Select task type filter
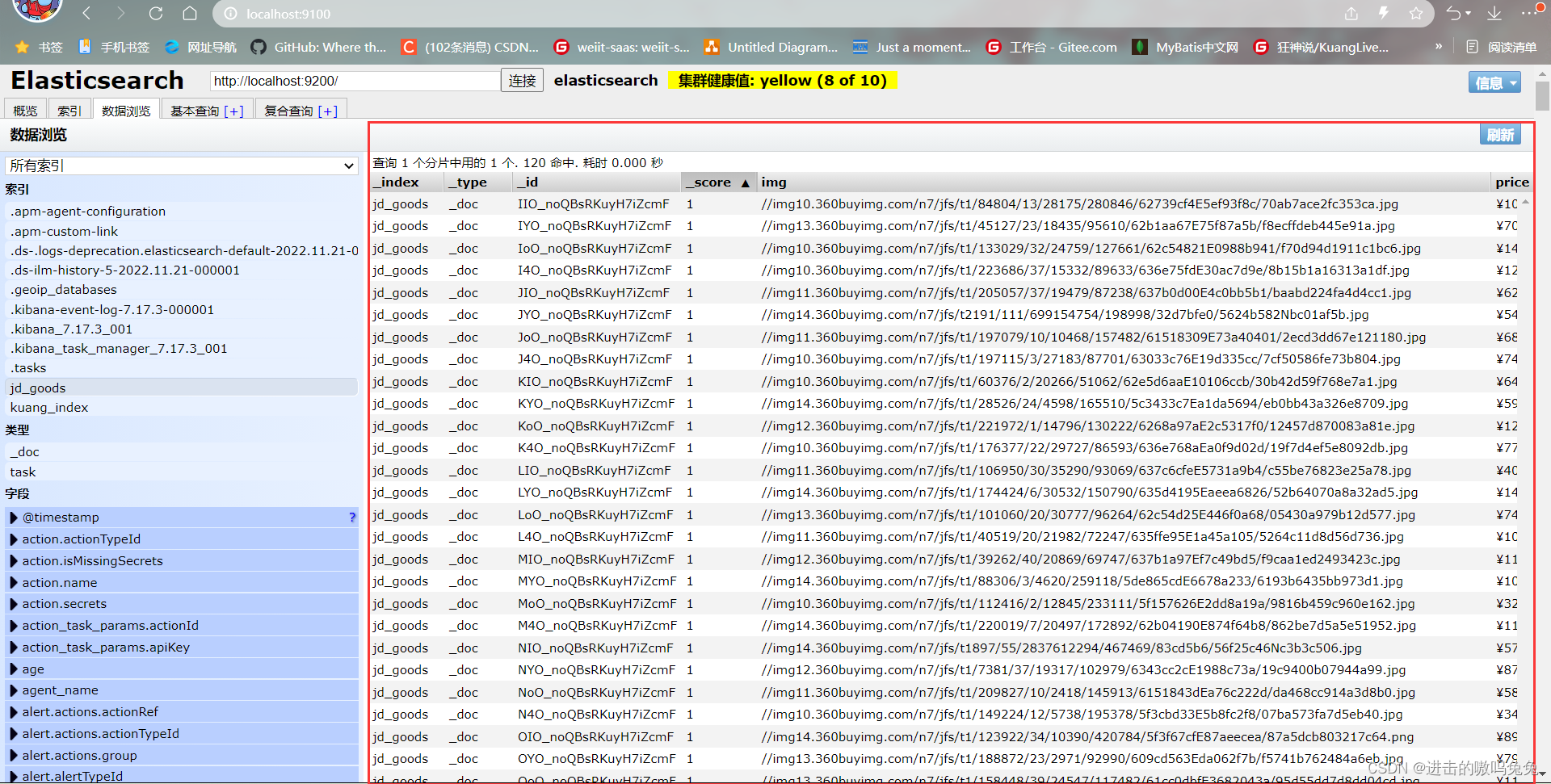1551x784 pixels. 182,472
